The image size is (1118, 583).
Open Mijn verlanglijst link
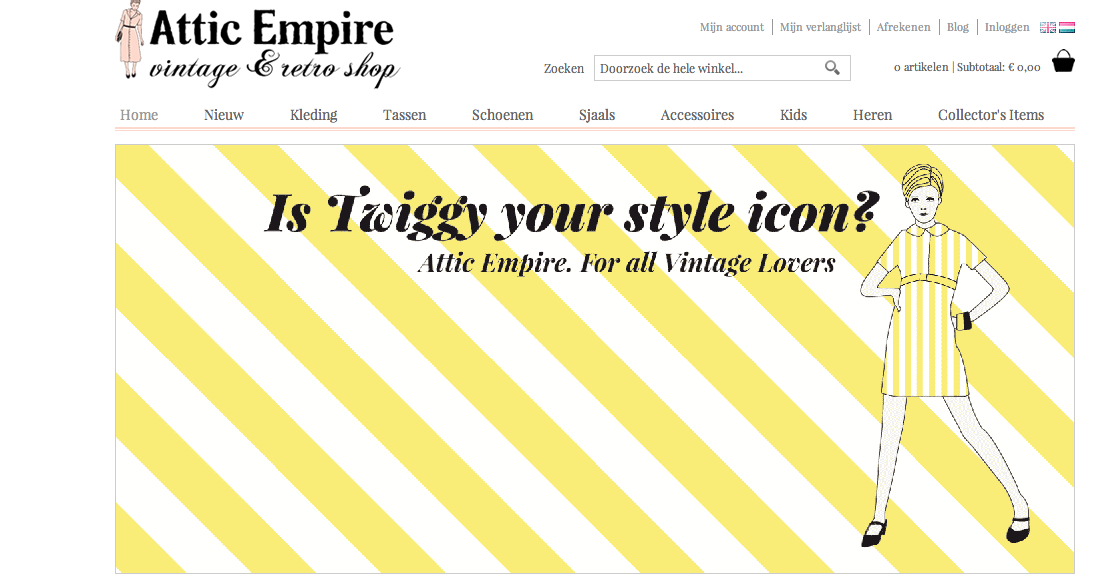pos(820,27)
